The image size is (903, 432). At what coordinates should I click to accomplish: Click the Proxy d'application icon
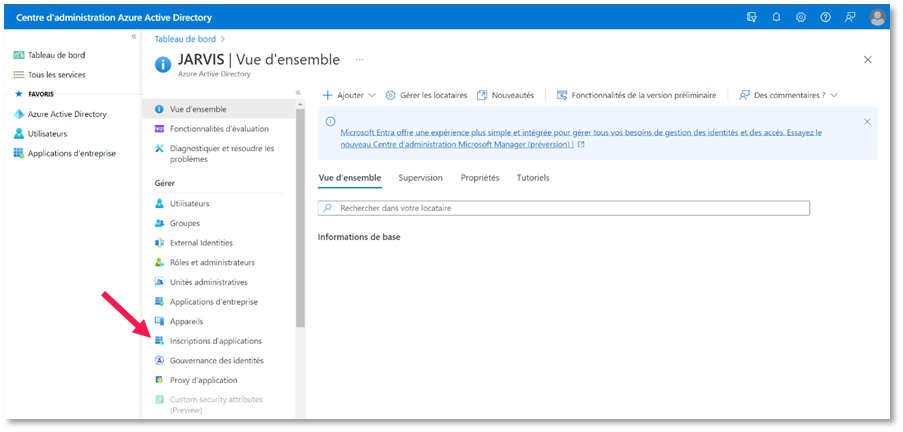(160, 380)
